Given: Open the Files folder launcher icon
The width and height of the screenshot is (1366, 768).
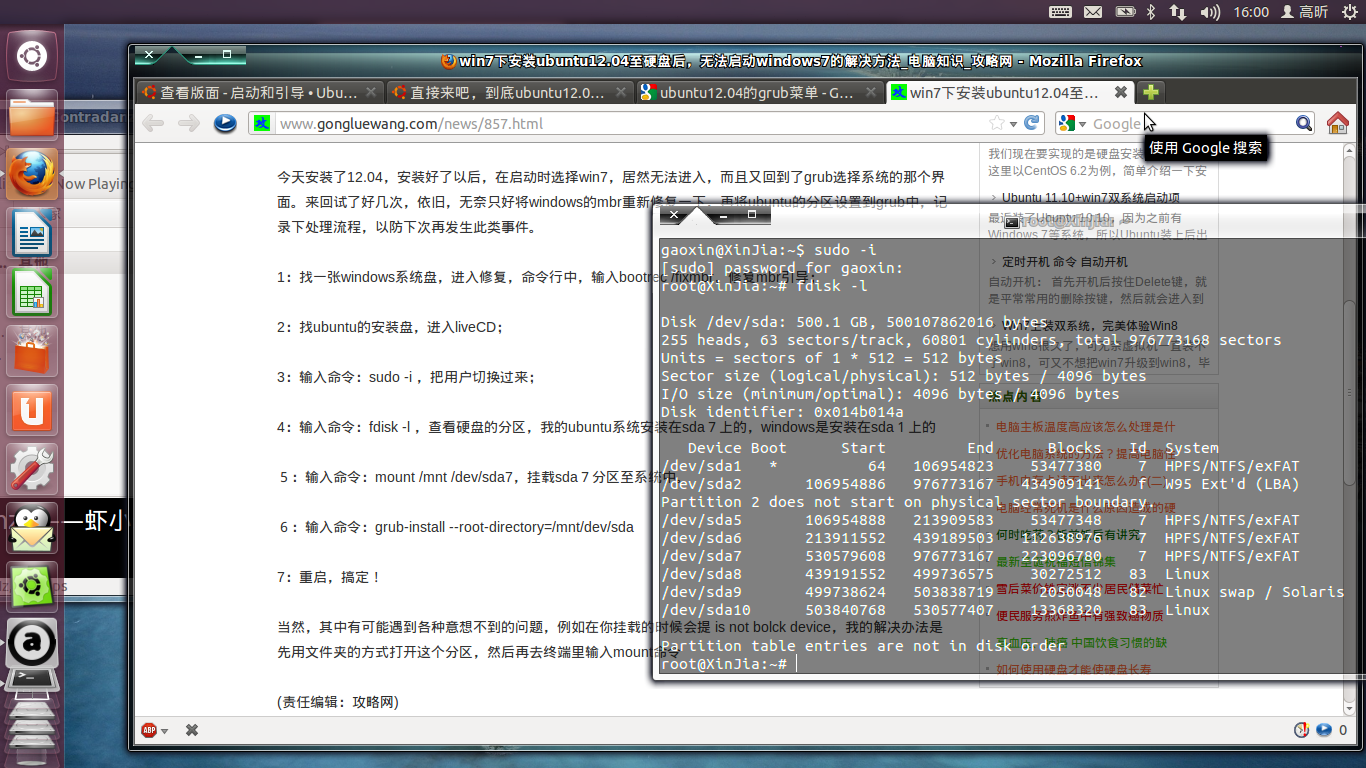Looking at the screenshot, I should 32,114.
